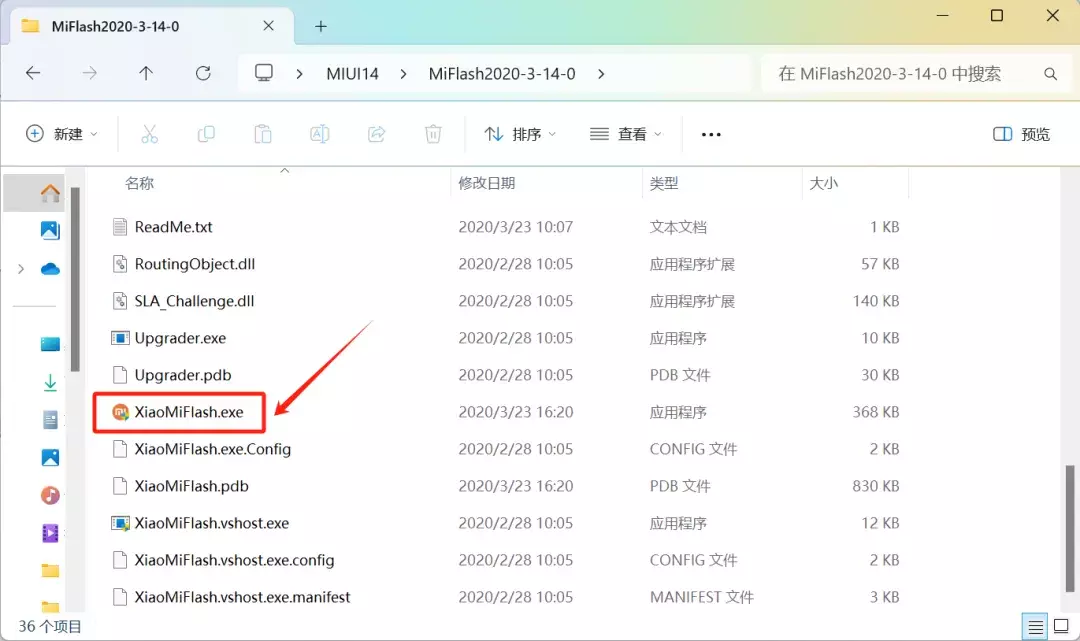Cut selected item with scissors icon
Viewport: 1080px width, 641px height.
pyautogui.click(x=149, y=134)
